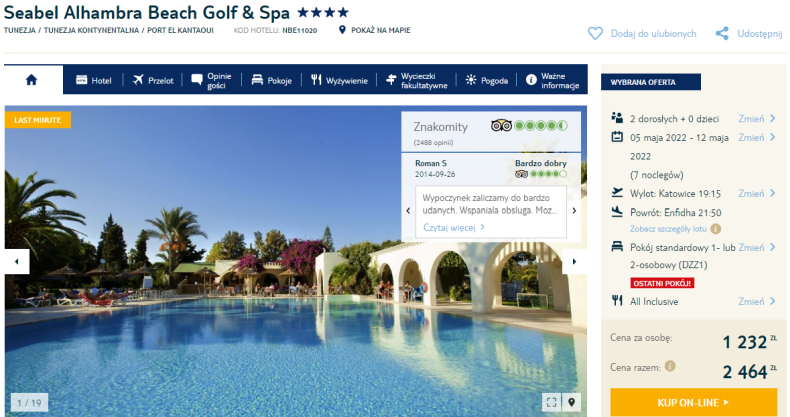This screenshot has width=790, height=417.
Task: Click map pin icon at Pokaż na mapie
Action: [x=342, y=30]
